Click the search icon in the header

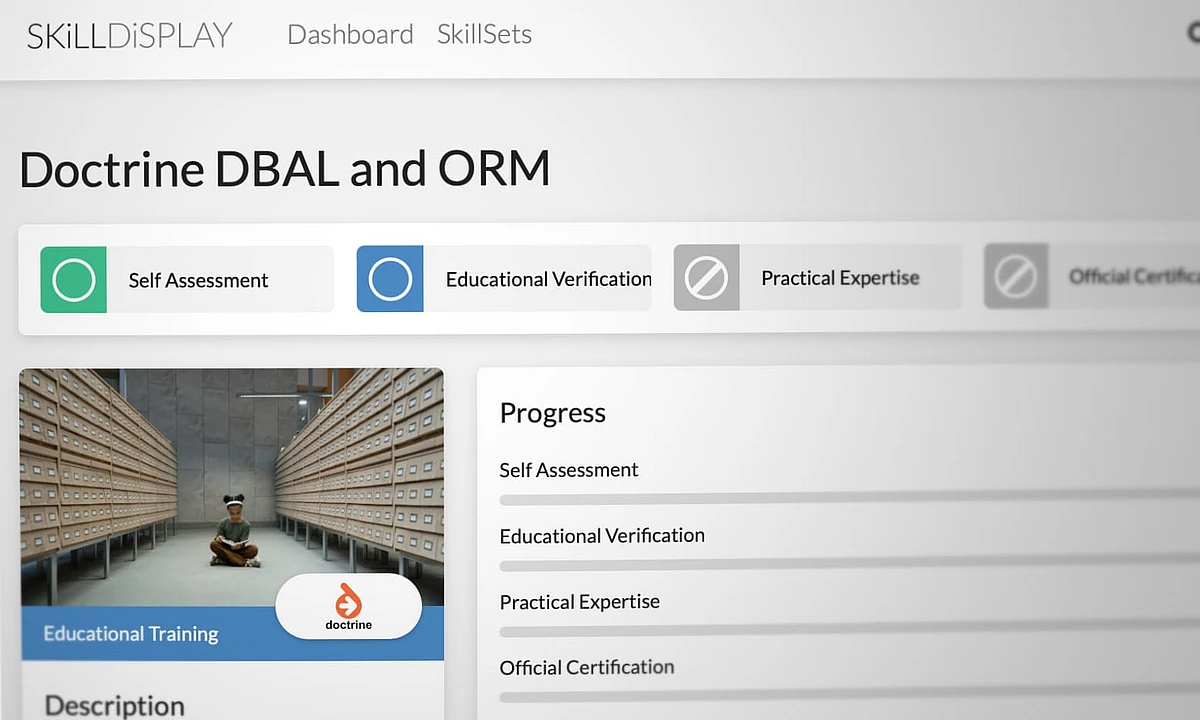click(x=1193, y=33)
